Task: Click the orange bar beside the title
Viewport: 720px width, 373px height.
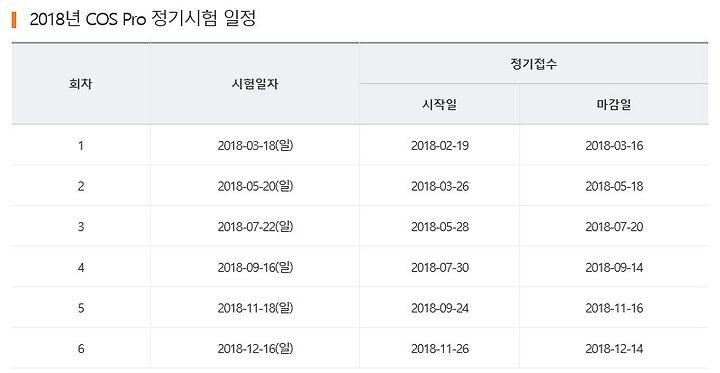Action: (x=14, y=20)
